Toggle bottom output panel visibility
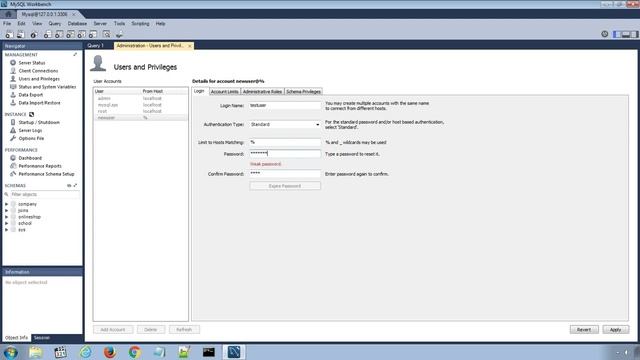The height and width of the screenshot is (360, 640). coord(626,34)
